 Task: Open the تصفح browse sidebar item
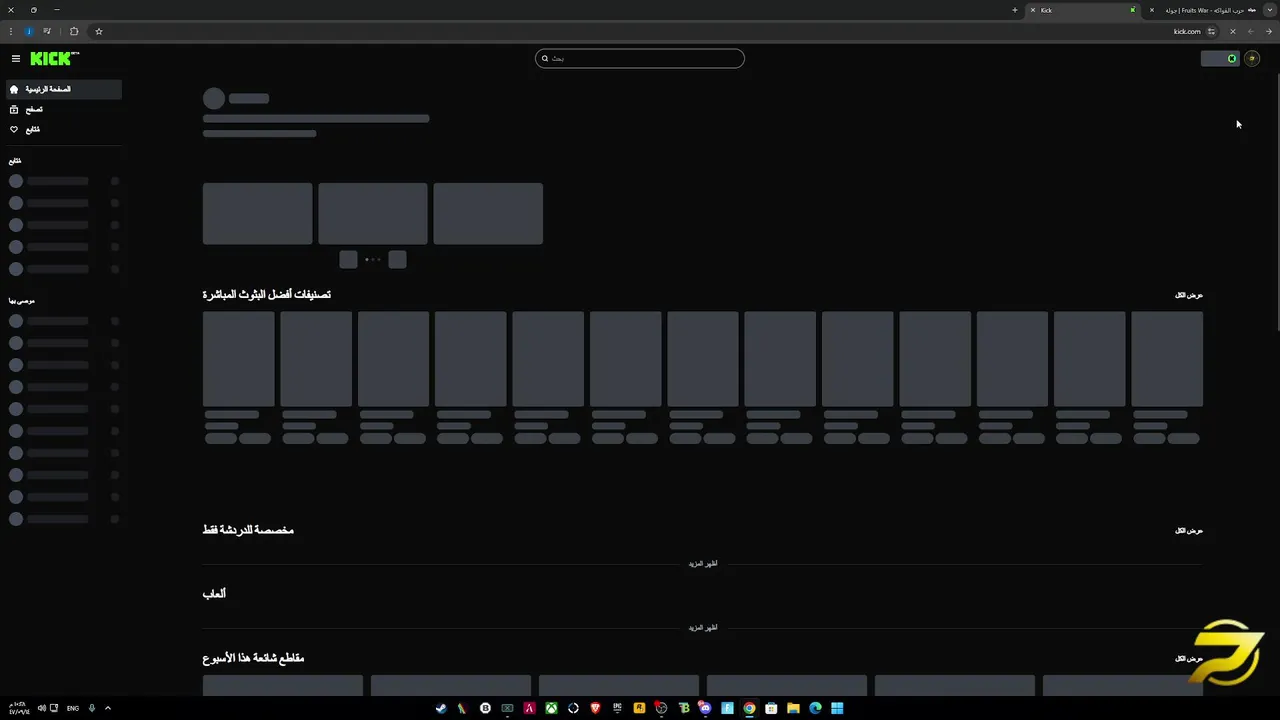(64, 109)
